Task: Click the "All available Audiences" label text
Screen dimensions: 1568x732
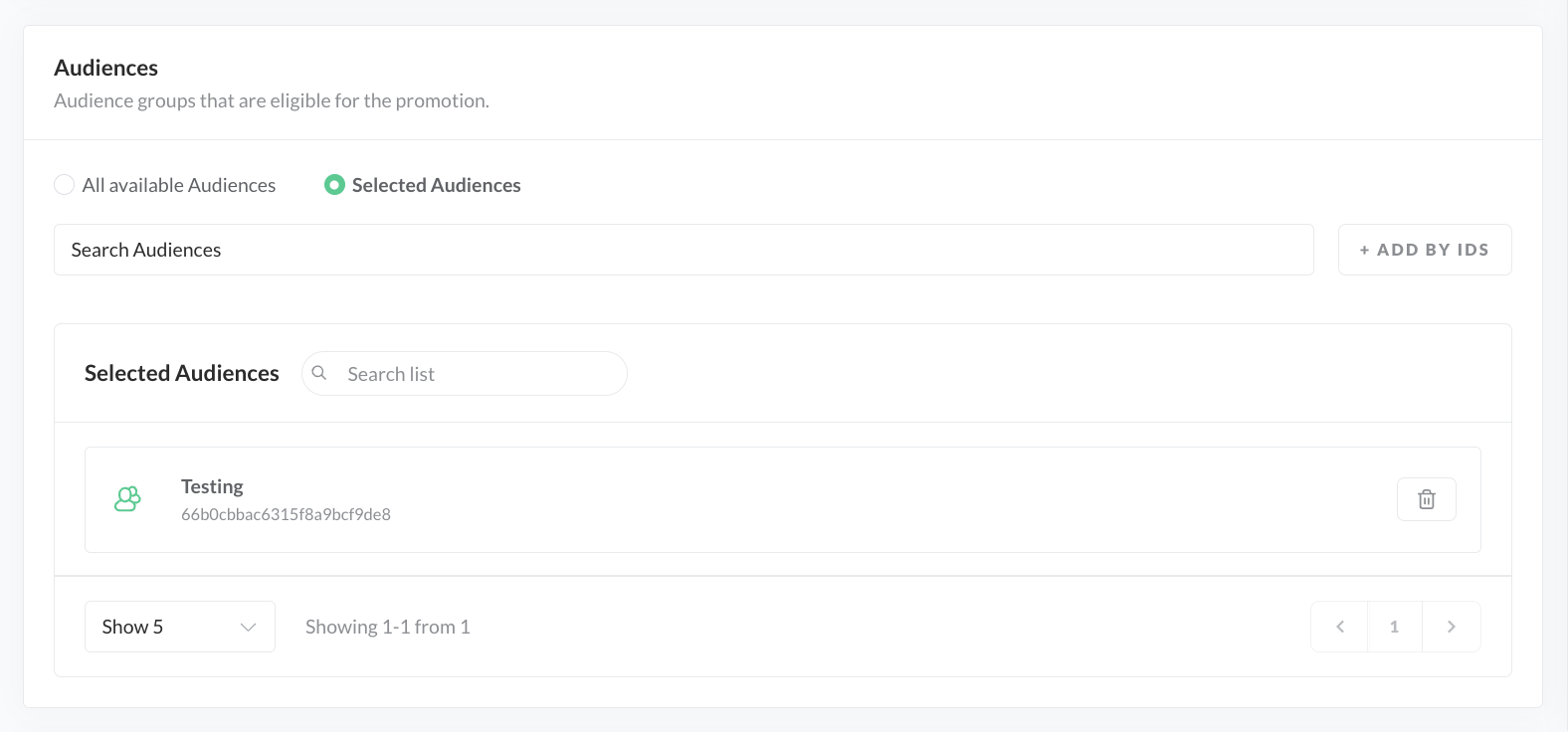Action: click(179, 185)
